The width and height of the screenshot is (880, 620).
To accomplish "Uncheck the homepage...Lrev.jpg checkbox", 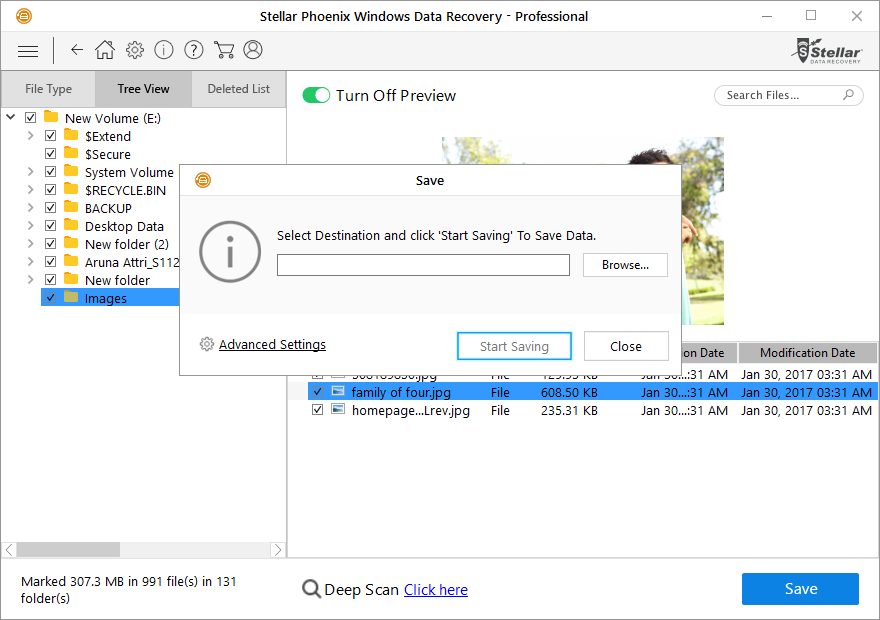I will click(318, 410).
